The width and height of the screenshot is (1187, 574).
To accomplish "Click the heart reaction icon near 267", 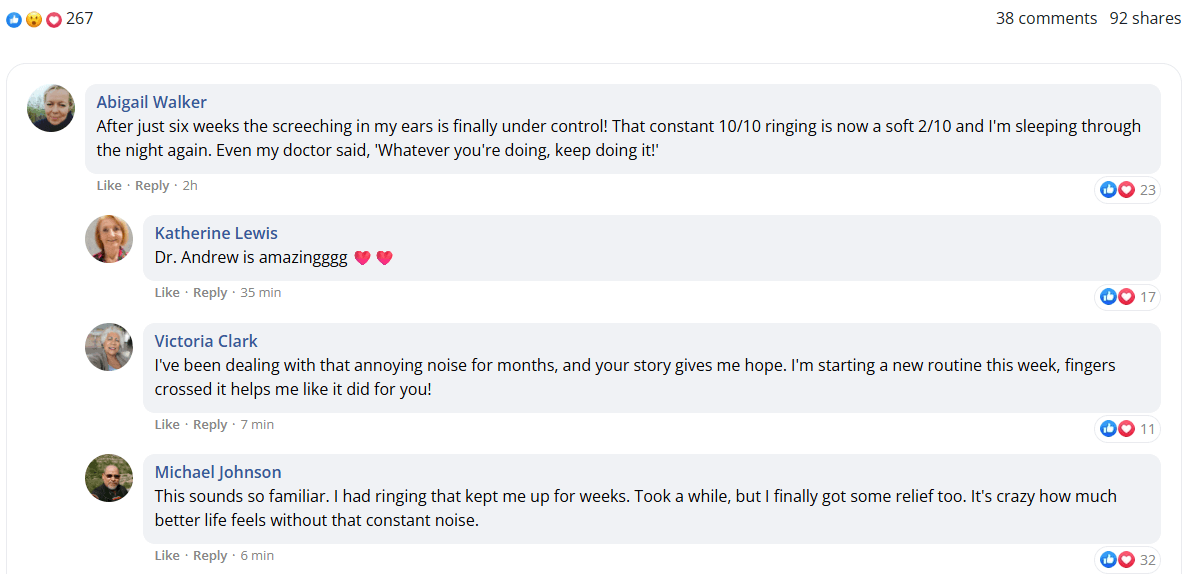I will [53, 20].
